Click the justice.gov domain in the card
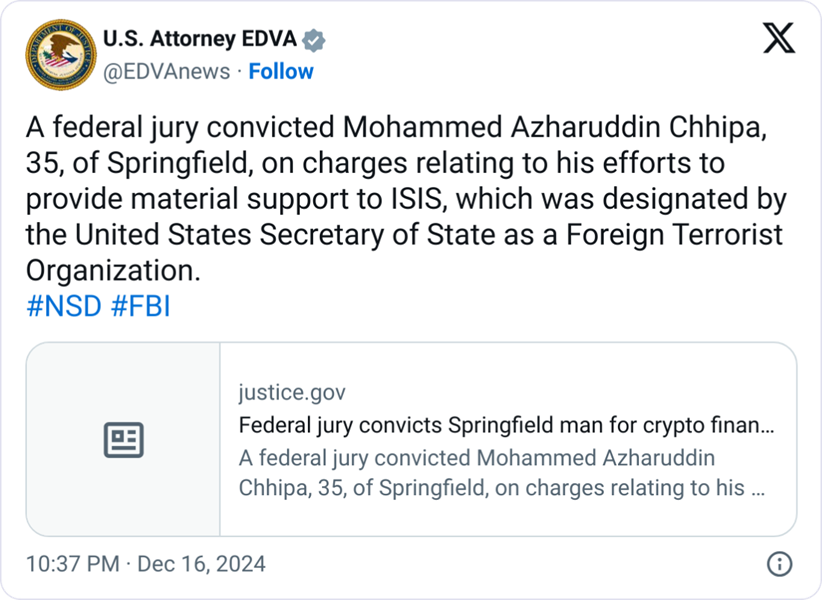This screenshot has height=600, width=822. click(292, 392)
